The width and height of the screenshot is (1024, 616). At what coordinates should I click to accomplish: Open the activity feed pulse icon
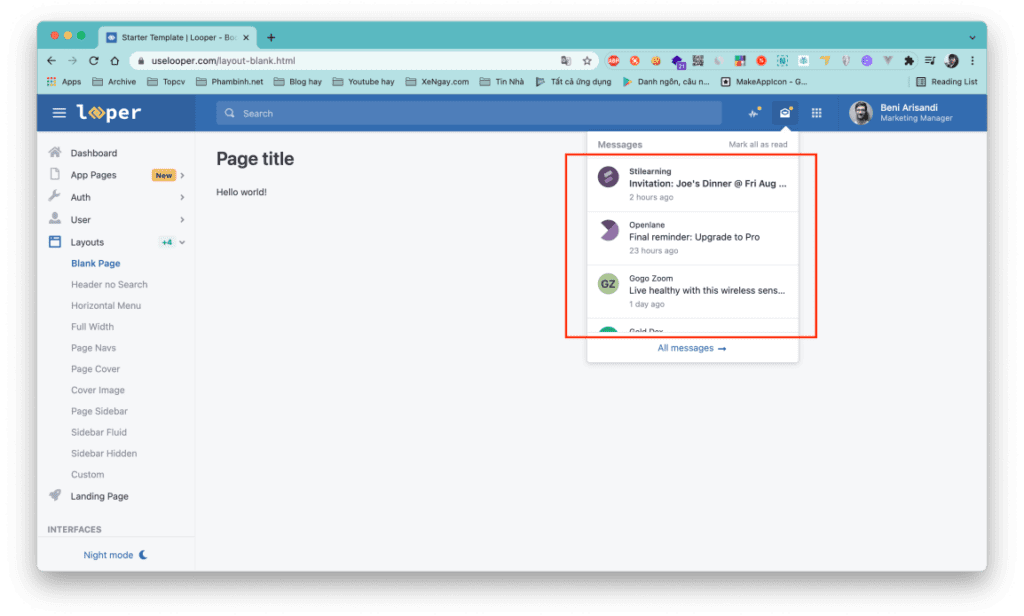(x=754, y=112)
